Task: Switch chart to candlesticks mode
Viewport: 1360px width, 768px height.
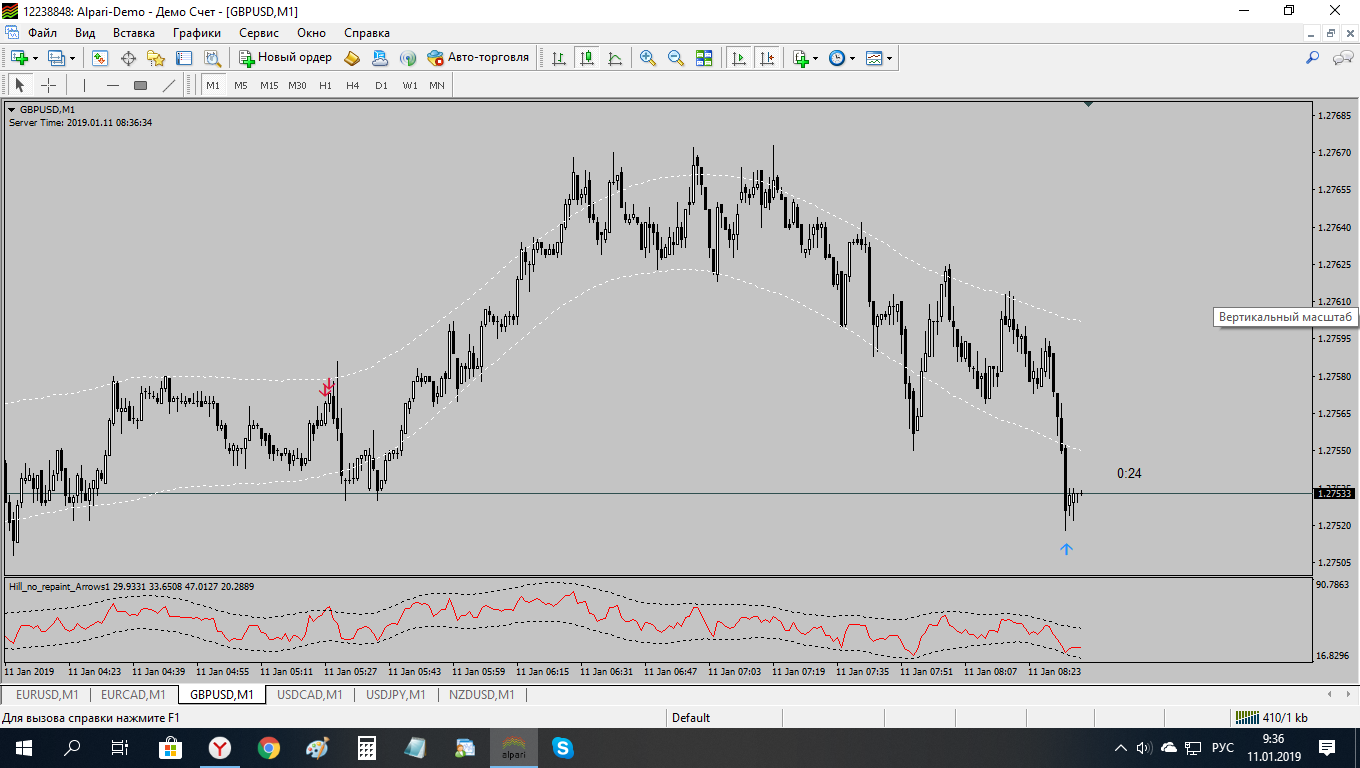Action: tap(587, 58)
